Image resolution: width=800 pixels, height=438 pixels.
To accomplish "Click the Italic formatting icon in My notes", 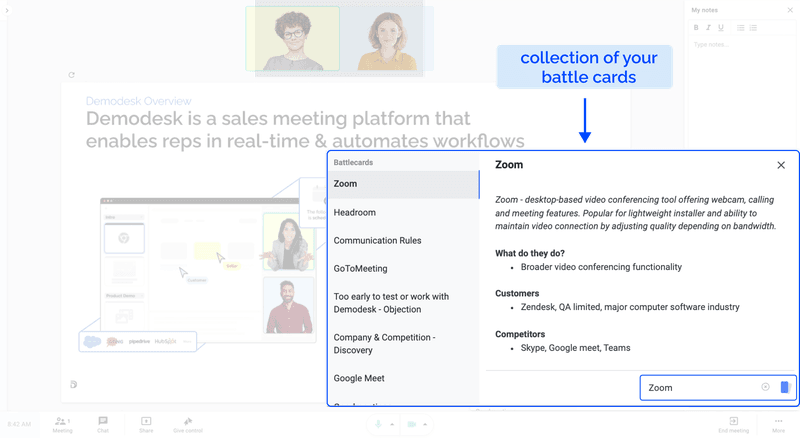I will pyautogui.click(x=708, y=28).
